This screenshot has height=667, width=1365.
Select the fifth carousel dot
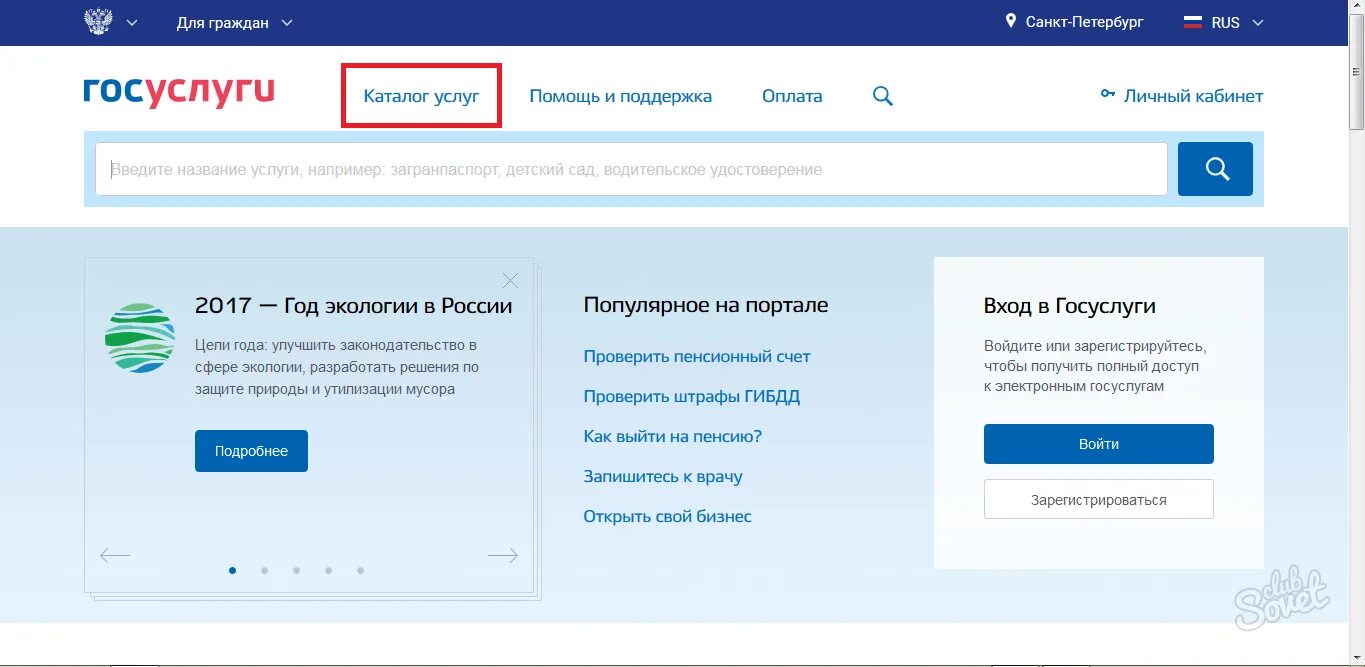coord(360,570)
